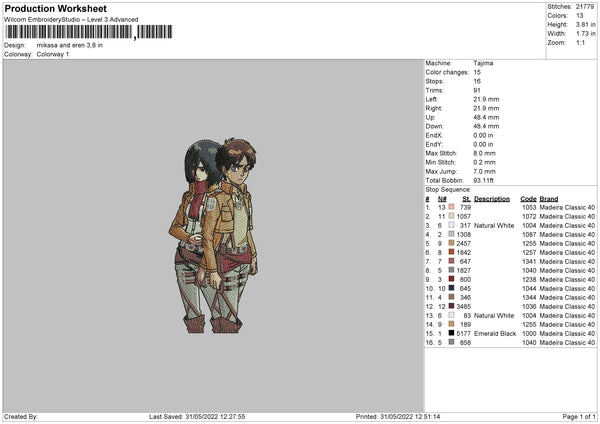Click thread code 1087 in stop row 4
The height and width of the screenshot is (424, 600).
pos(529,235)
